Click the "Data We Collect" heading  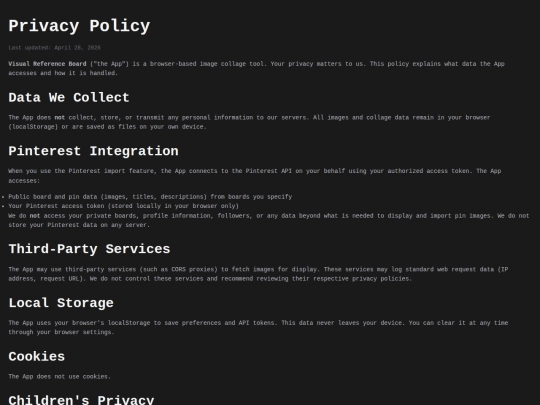pyautogui.click(x=69, y=97)
